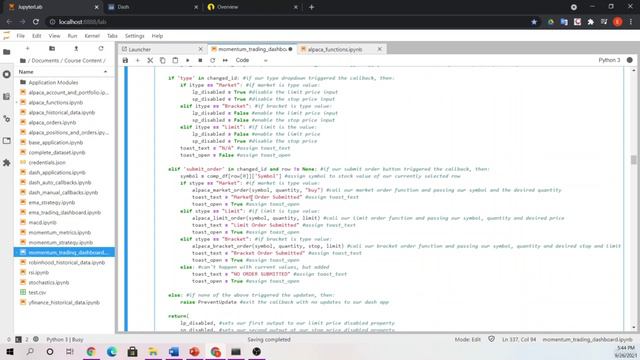Image resolution: width=640 pixels, height=360 pixels.
Task: Open the Run menu
Action: tap(72, 36)
